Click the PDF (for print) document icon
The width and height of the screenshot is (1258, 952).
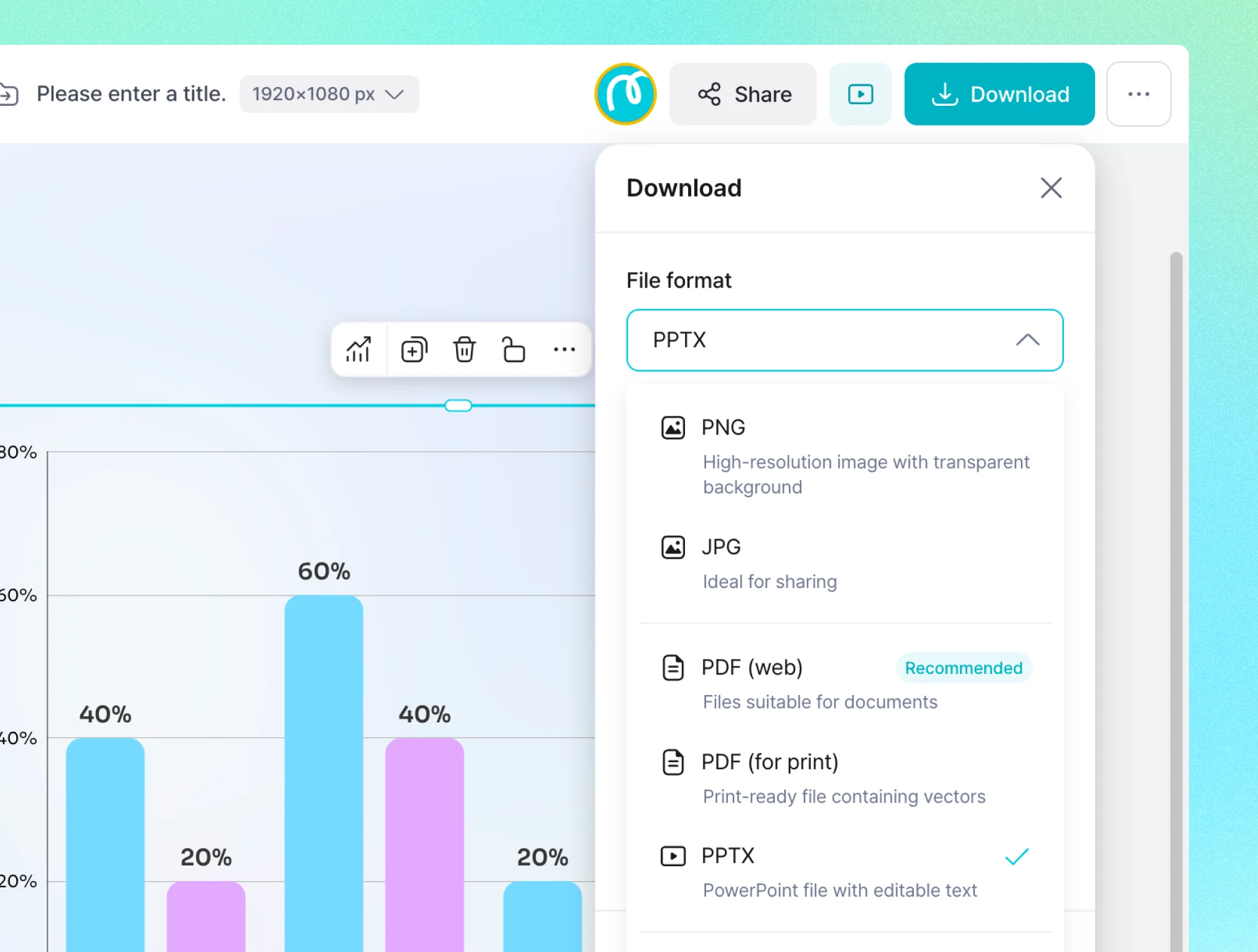pyautogui.click(x=673, y=762)
